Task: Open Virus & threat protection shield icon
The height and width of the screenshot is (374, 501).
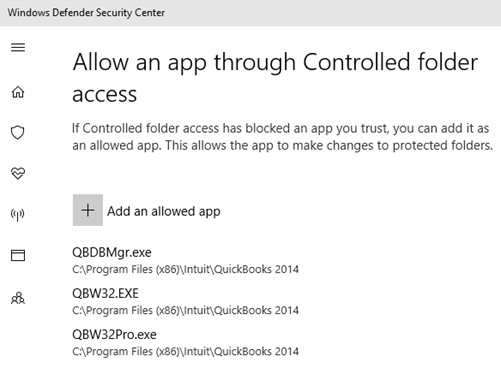Action: 18,132
